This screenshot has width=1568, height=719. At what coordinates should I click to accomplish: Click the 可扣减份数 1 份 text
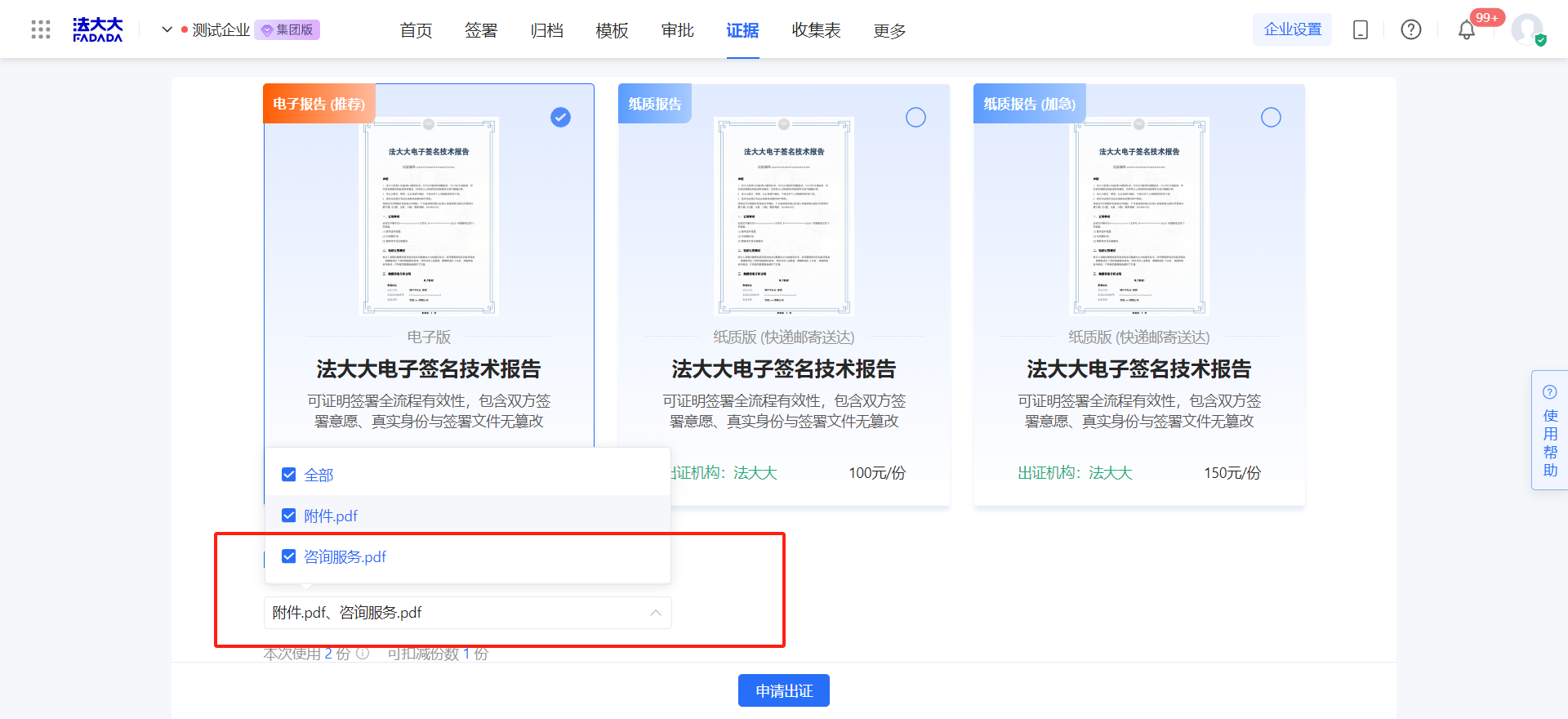tap(438, 654)
